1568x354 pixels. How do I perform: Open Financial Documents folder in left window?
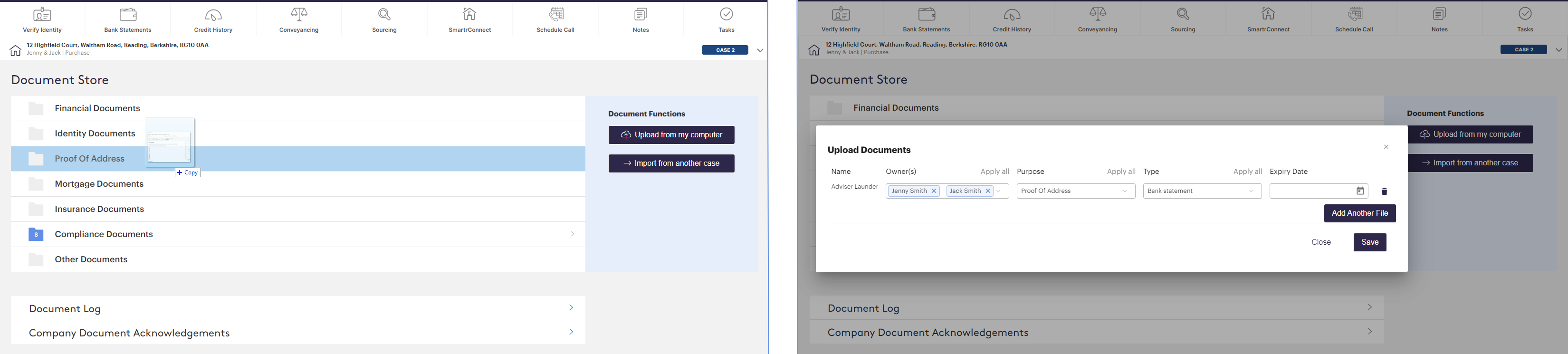[298, 108]
